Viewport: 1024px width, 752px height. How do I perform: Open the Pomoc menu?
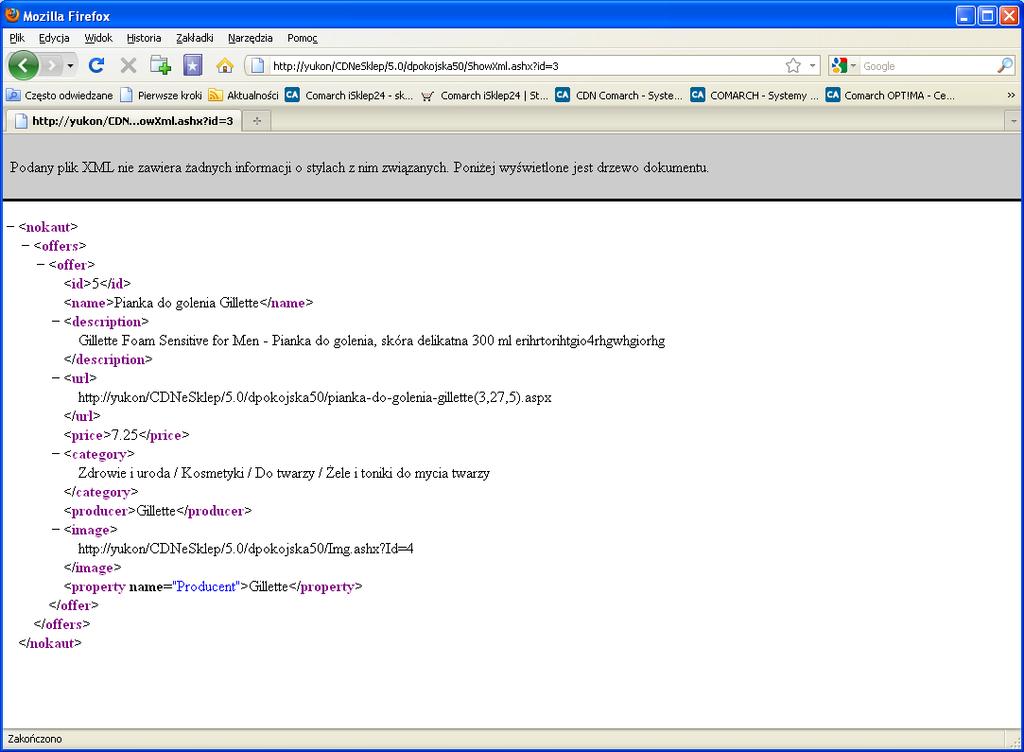[x=302, y=38]
